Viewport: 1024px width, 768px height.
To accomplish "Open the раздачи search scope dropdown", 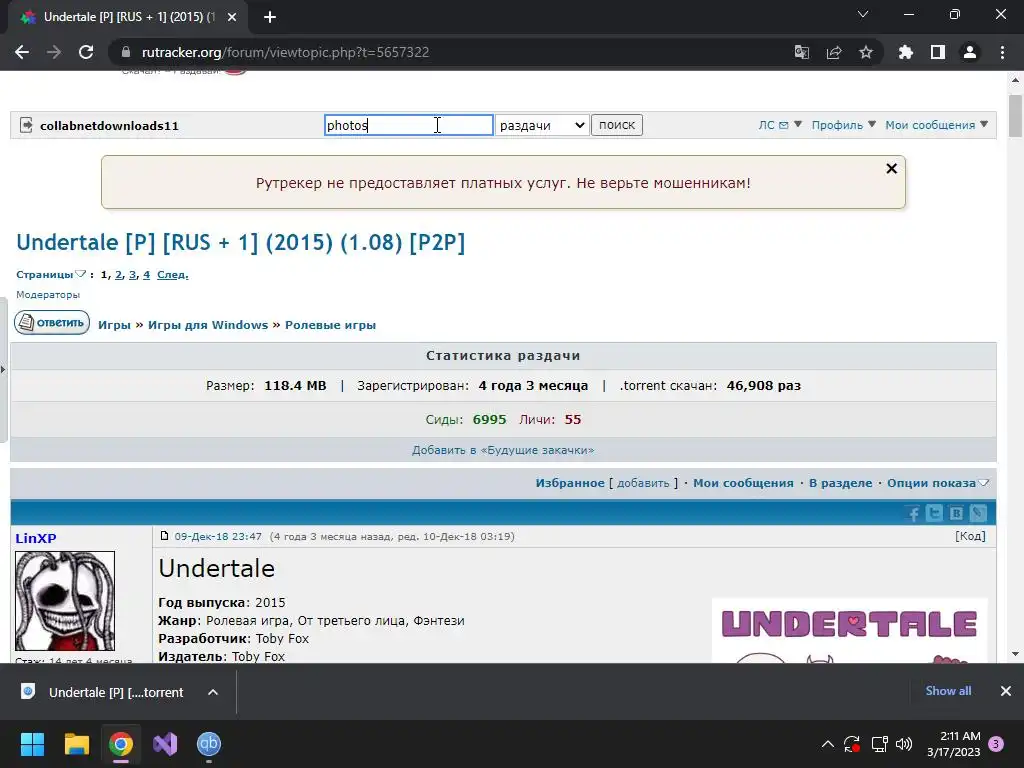I will click(x=542, y=125).
